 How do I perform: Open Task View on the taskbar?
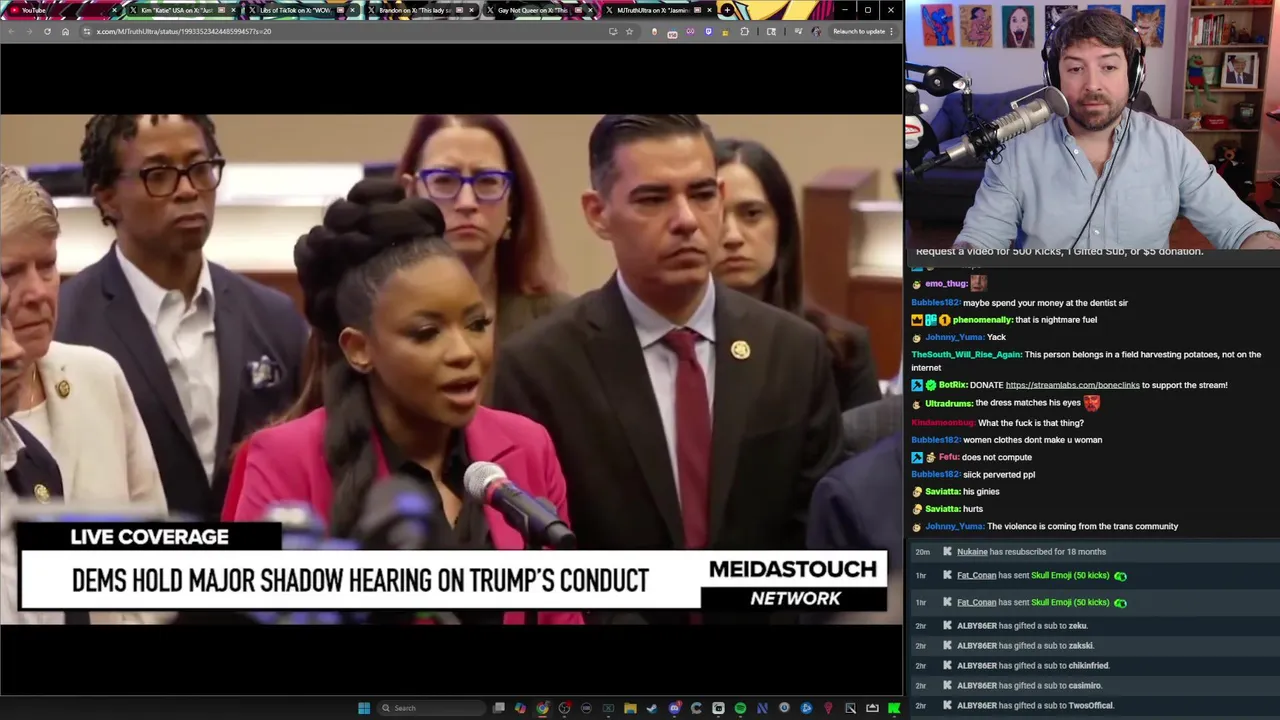click(499, 708)
